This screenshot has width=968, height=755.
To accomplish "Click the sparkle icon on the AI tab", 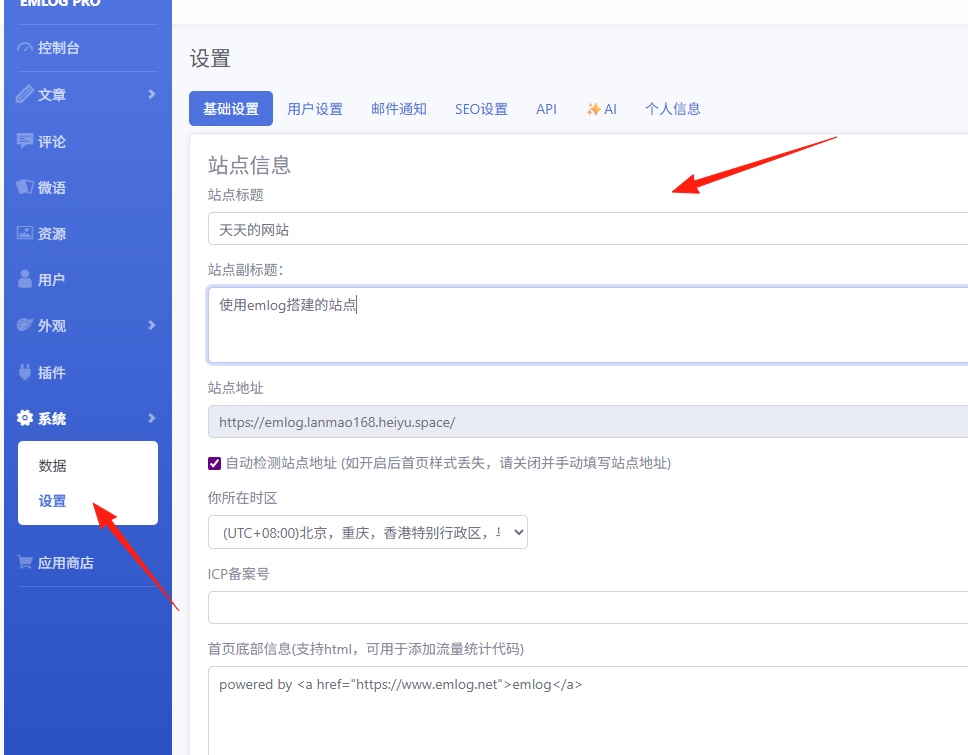I will (593, 109).
